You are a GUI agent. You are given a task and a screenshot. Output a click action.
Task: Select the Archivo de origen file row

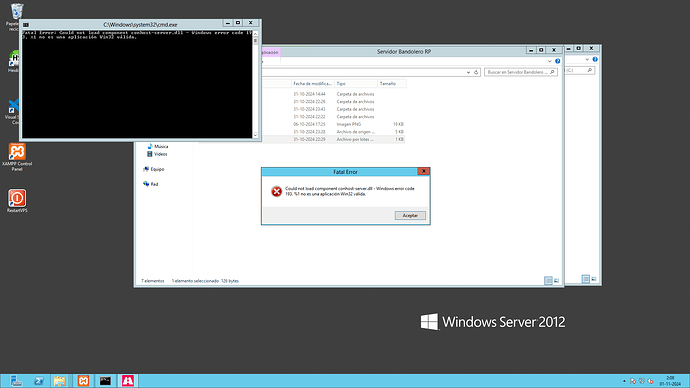pyautogui.click(x=334, y=132)
